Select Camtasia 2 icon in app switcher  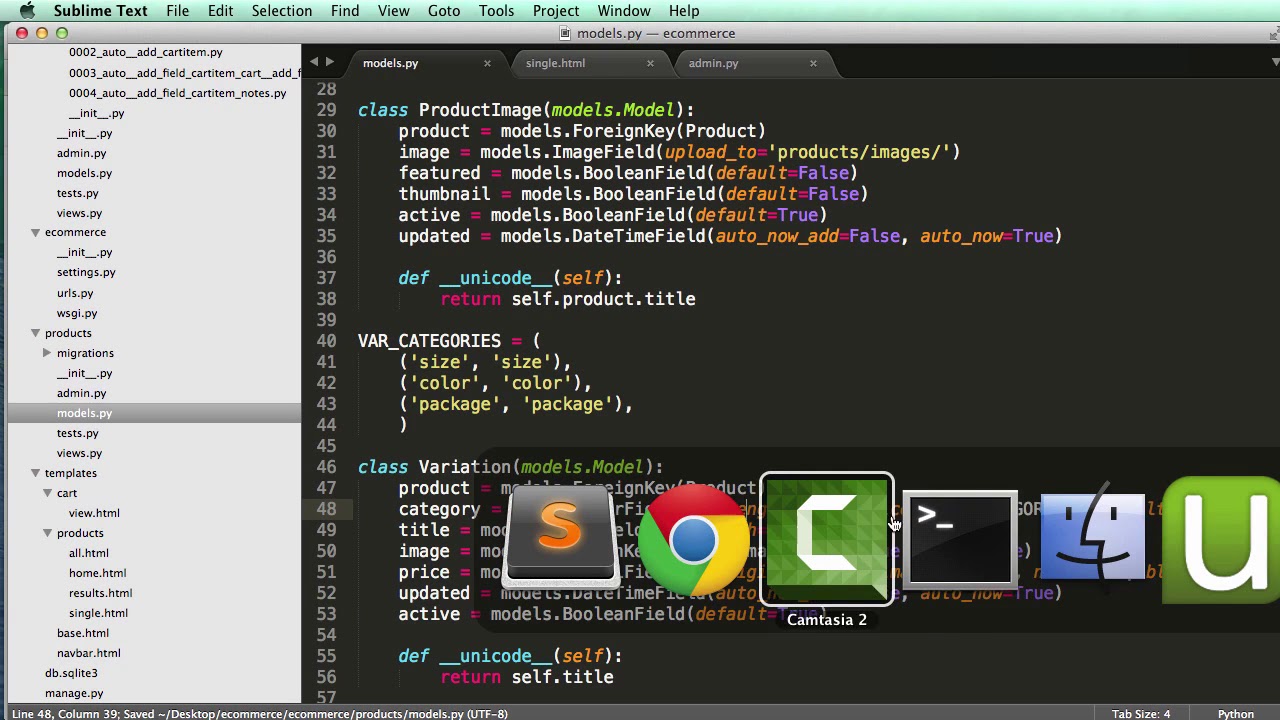coord(827,539)
